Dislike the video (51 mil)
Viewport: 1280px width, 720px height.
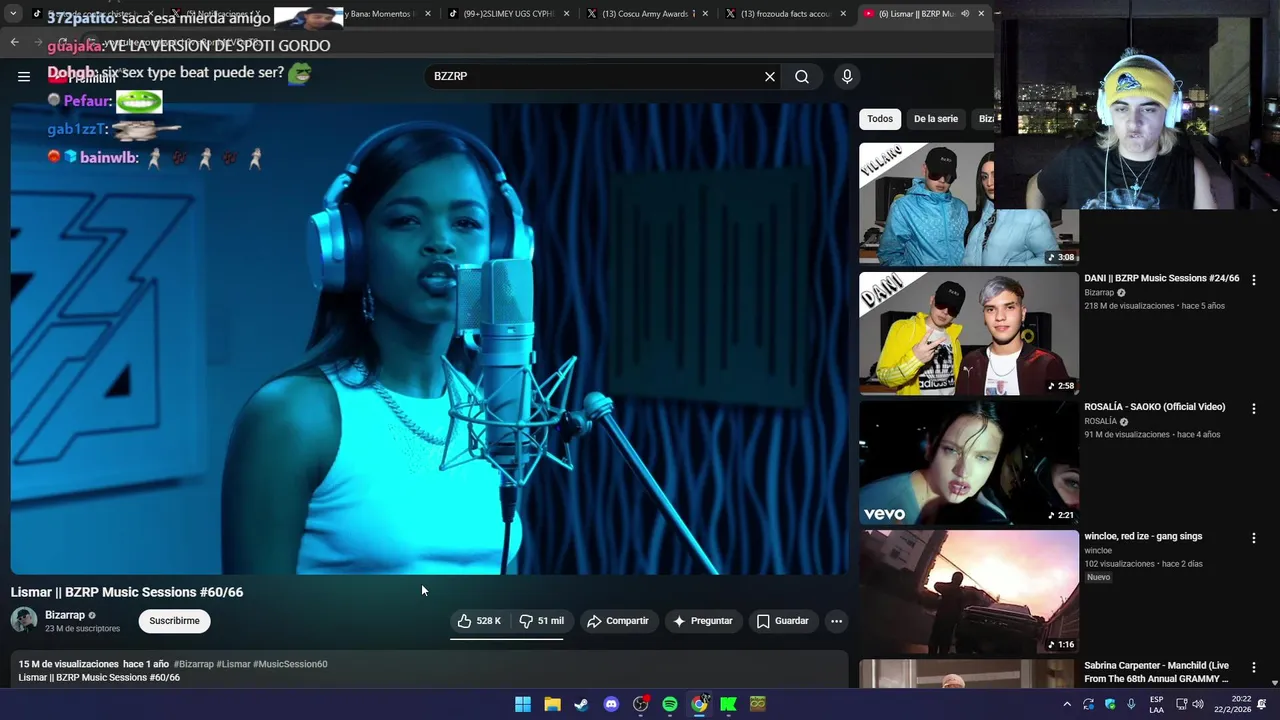(x=541, y=621)
